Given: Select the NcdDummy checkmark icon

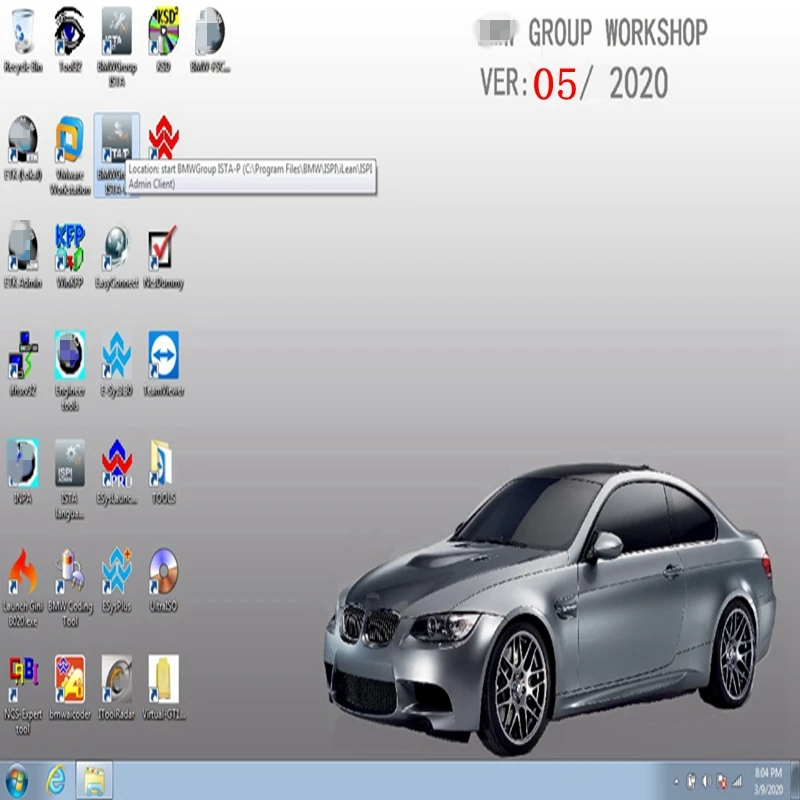Looking at the screenshot, I should [x=163, y=256].
